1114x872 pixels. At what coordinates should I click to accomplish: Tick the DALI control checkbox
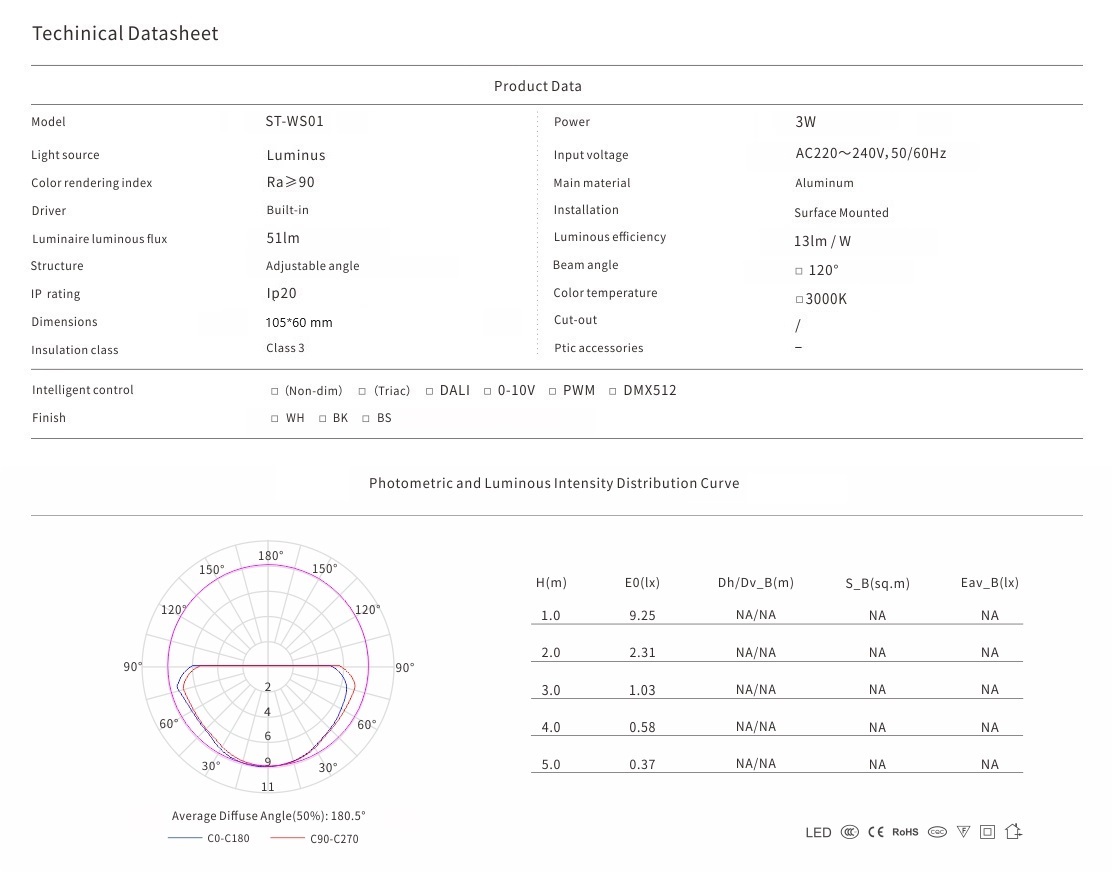point(430,391)
